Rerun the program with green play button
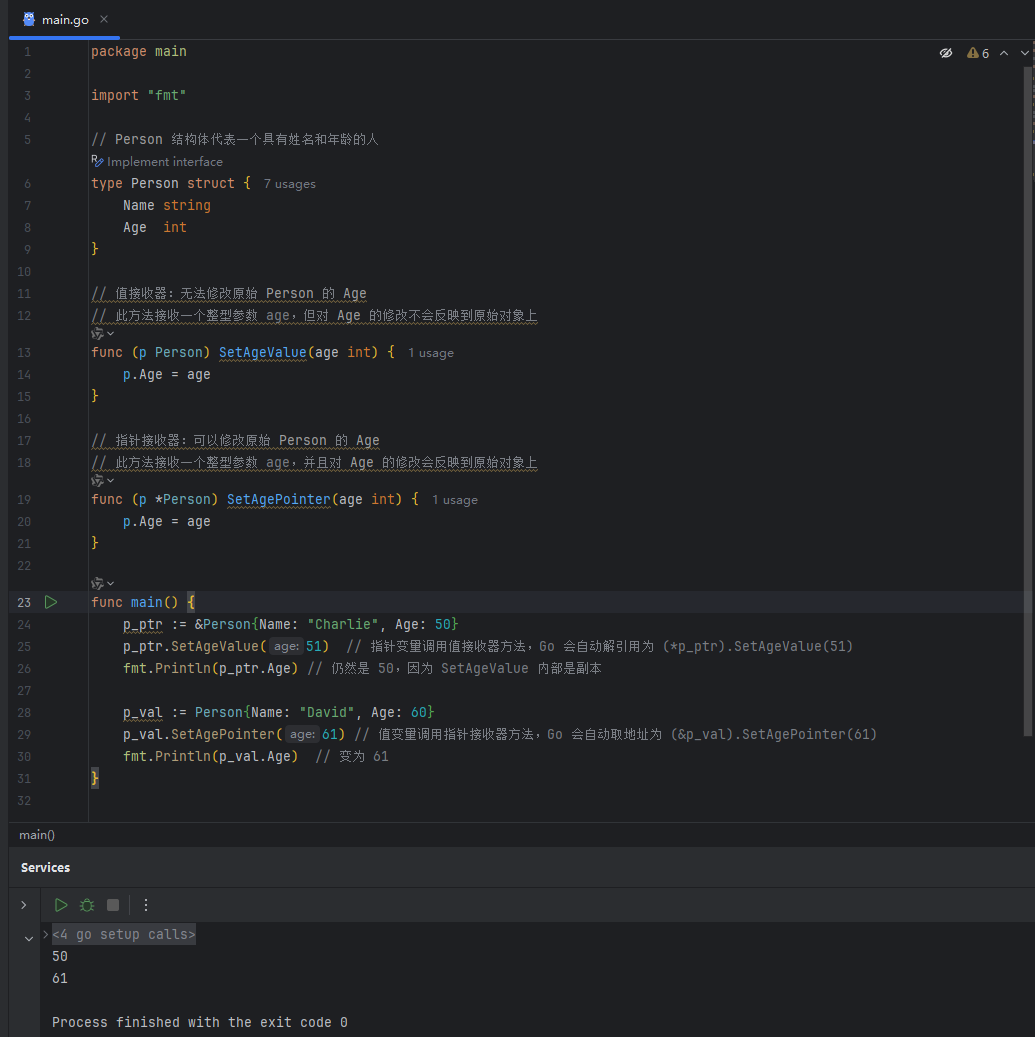 pos(61,905)
